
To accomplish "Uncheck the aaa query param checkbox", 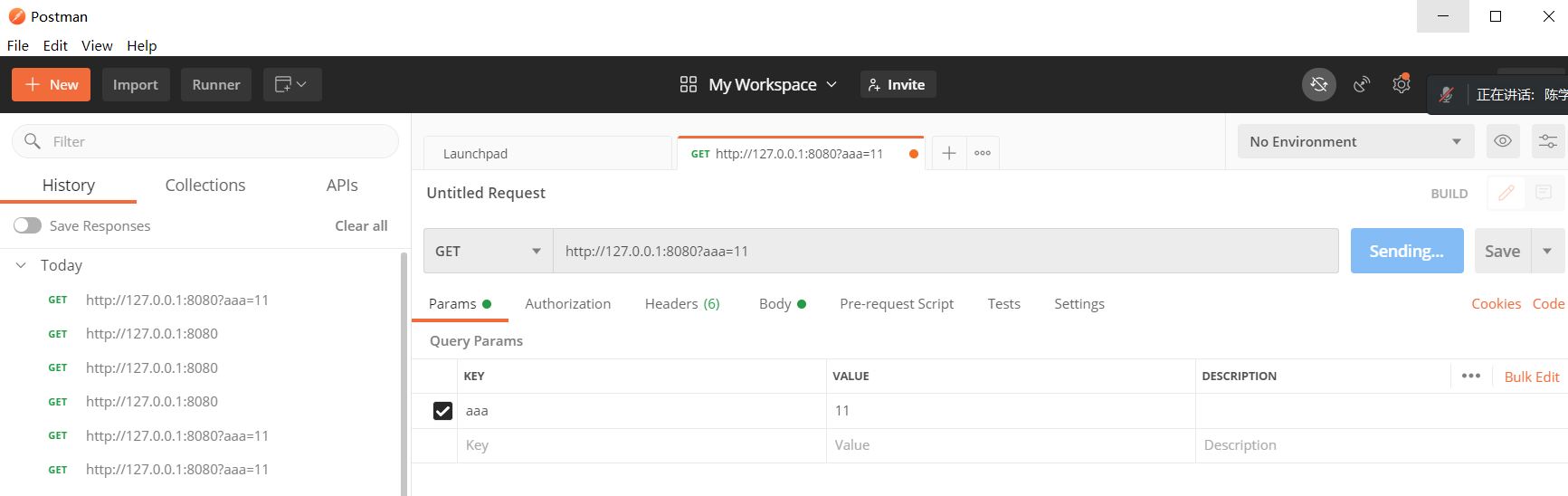I will click(x=442, y=411).
